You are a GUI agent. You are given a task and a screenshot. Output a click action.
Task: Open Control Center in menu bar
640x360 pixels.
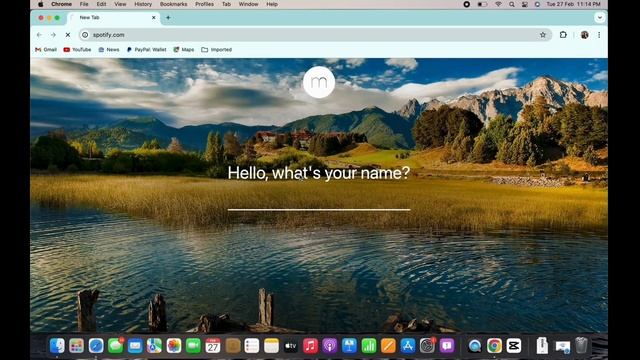524,4
